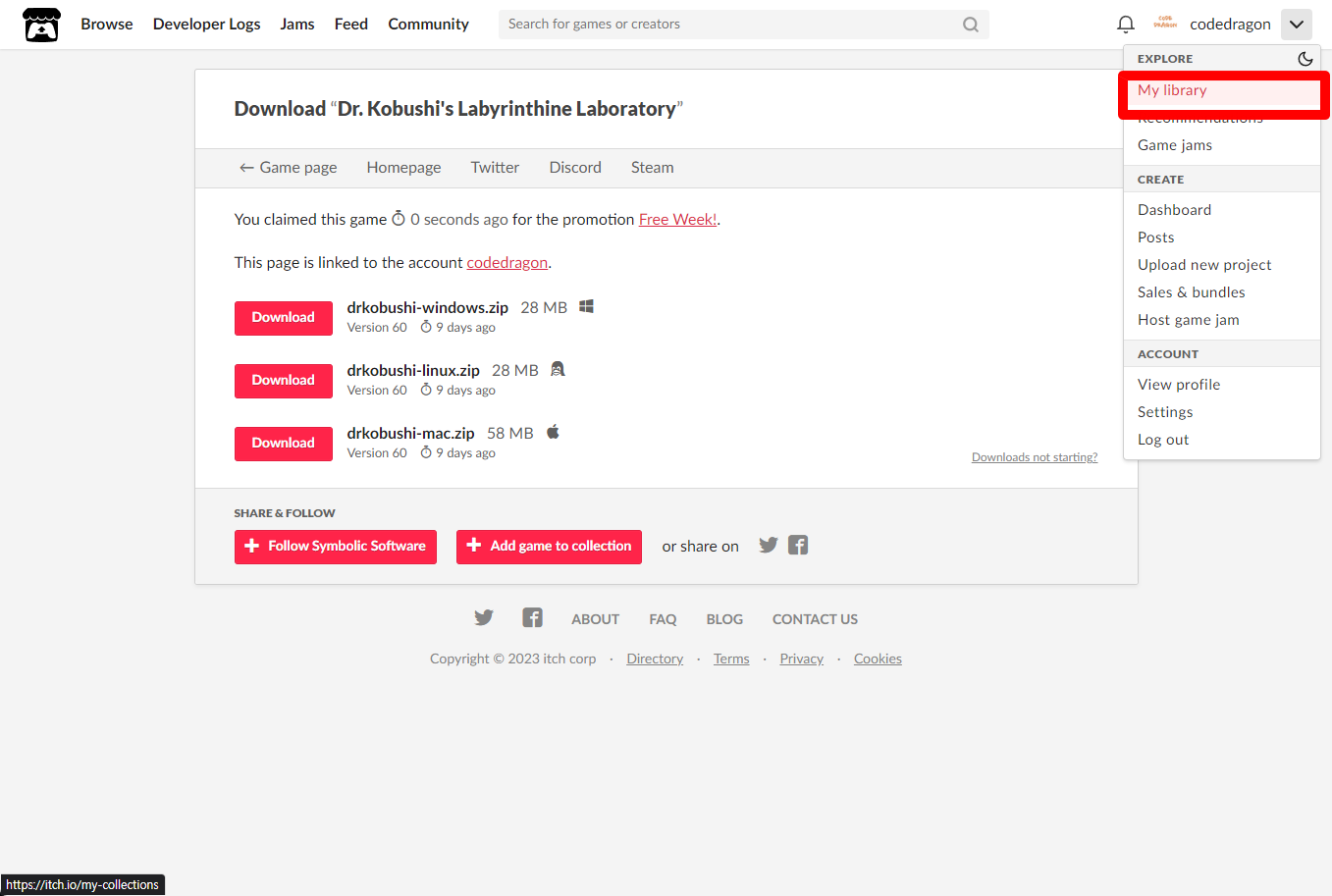Open the Feed page

coord(351,25)
